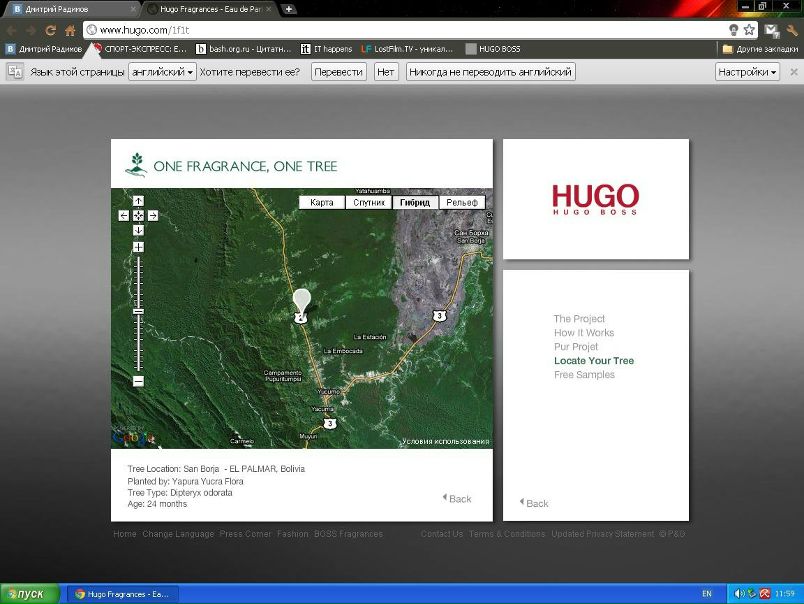804x604 pixels.
Task: Click the Перевести translate button
Action: [x=338, y=72]
